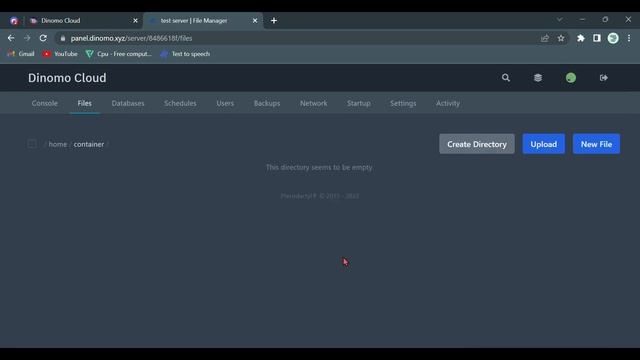
Task: Open the browser extensions puzzle icon
Action: 580,38
